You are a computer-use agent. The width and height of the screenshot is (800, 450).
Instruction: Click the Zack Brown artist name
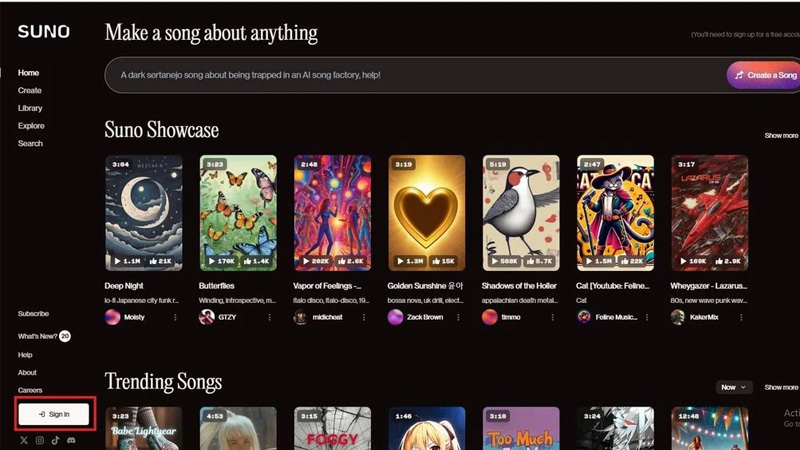[x=425, y=317]
